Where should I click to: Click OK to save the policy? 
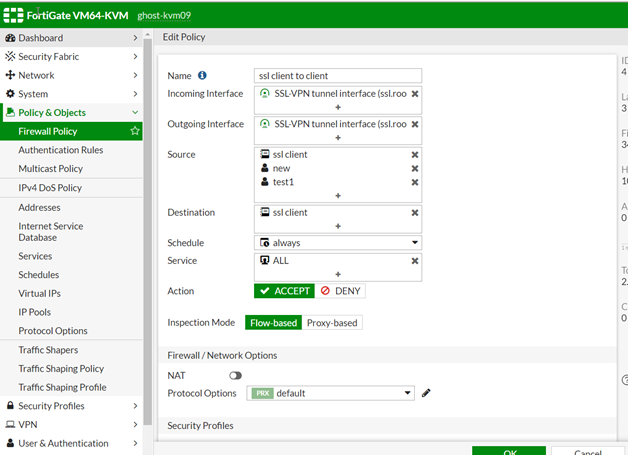[x=508, y=450]
